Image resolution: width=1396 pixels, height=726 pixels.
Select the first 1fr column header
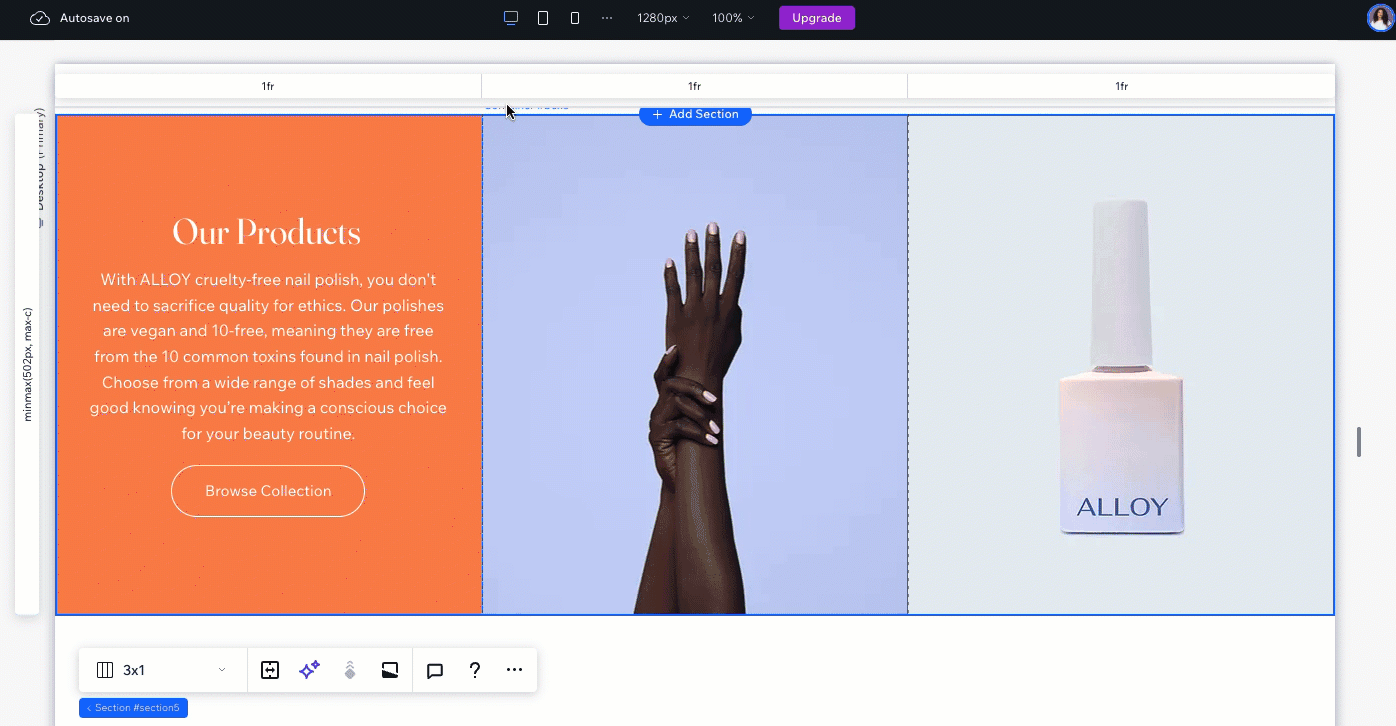(x=268, y=86)
